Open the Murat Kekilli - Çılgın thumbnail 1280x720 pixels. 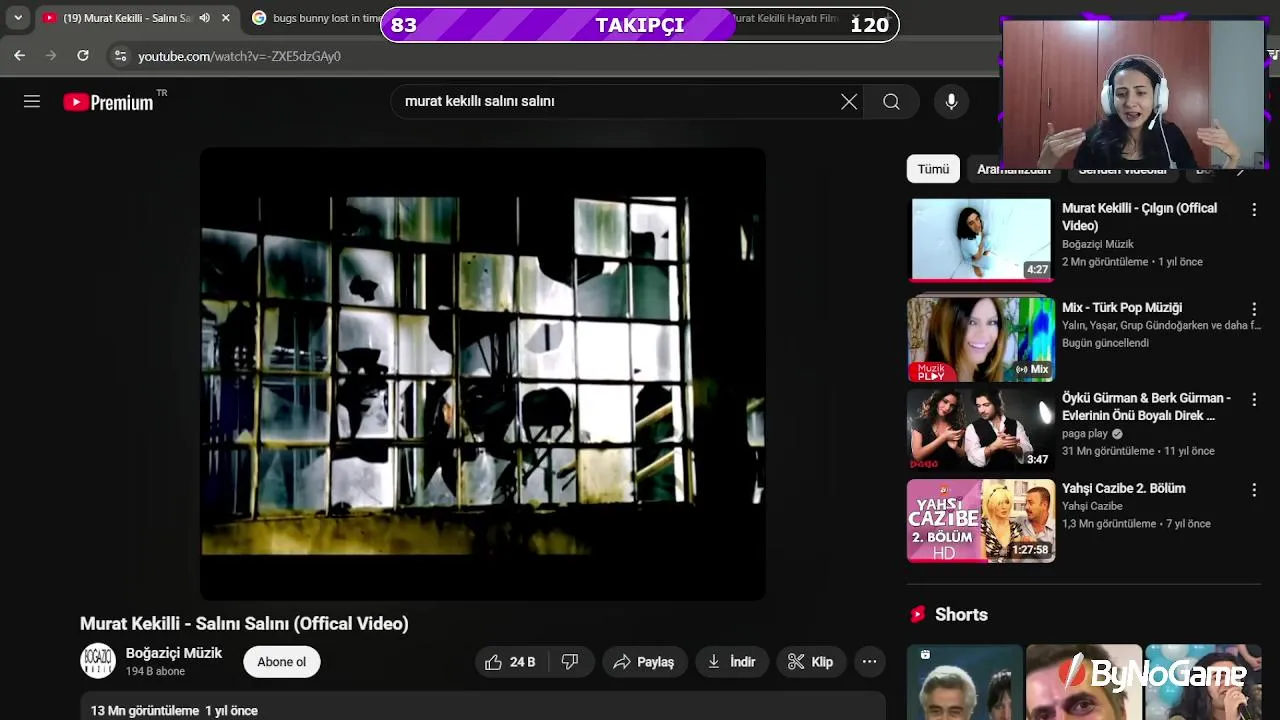981,240
